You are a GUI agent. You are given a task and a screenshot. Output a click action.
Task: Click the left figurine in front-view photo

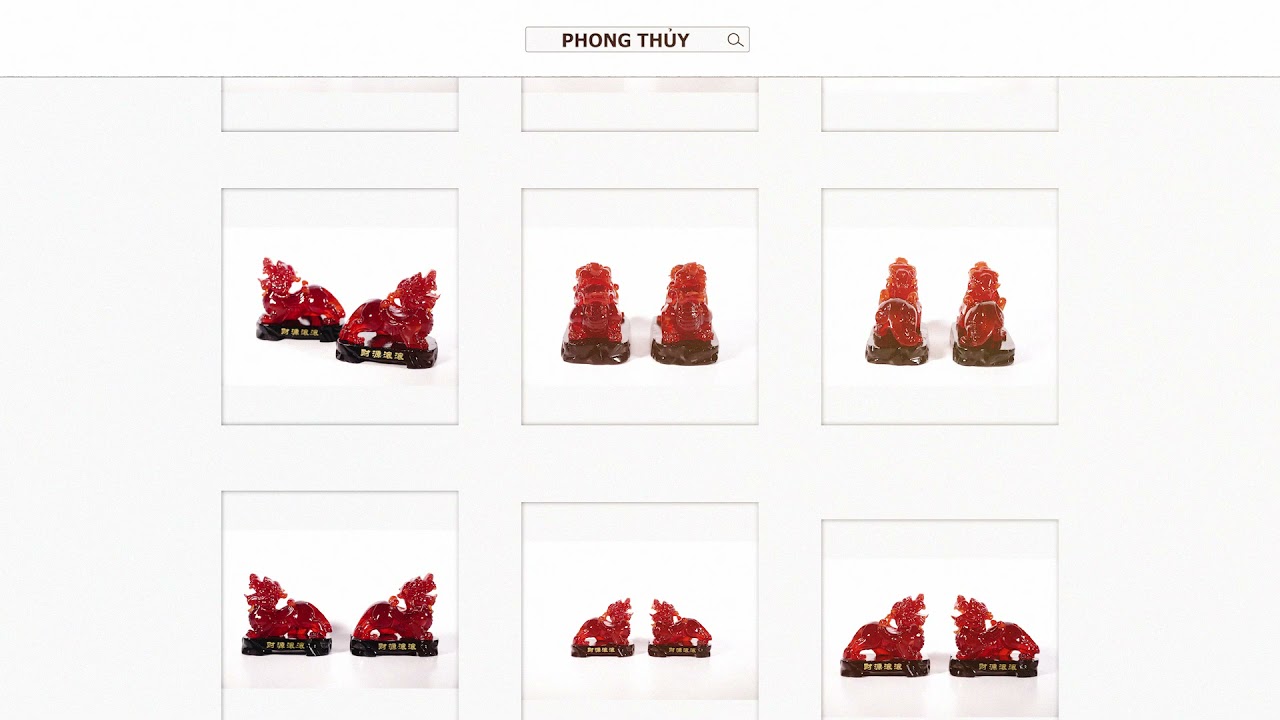[x=596, y=313]
